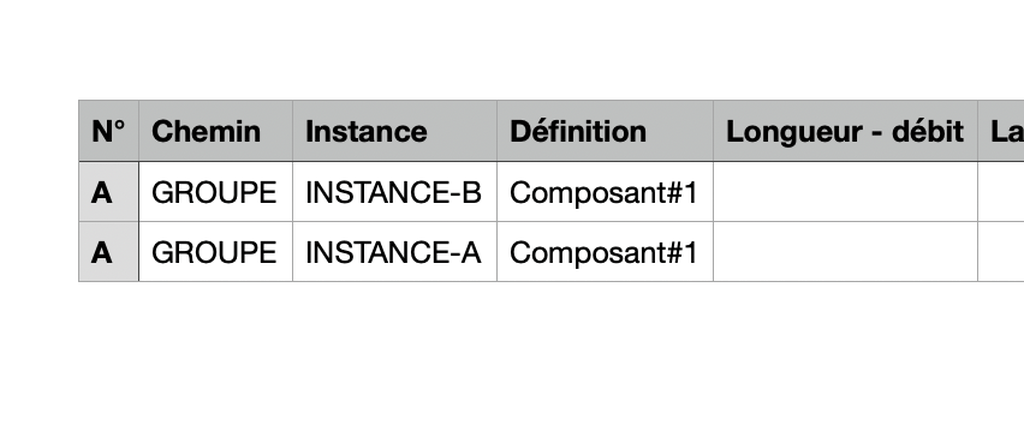Click the A cell in the INSTANCE-B row
The width and height of the screenshot is (1024, 437).
pos(108,191)
